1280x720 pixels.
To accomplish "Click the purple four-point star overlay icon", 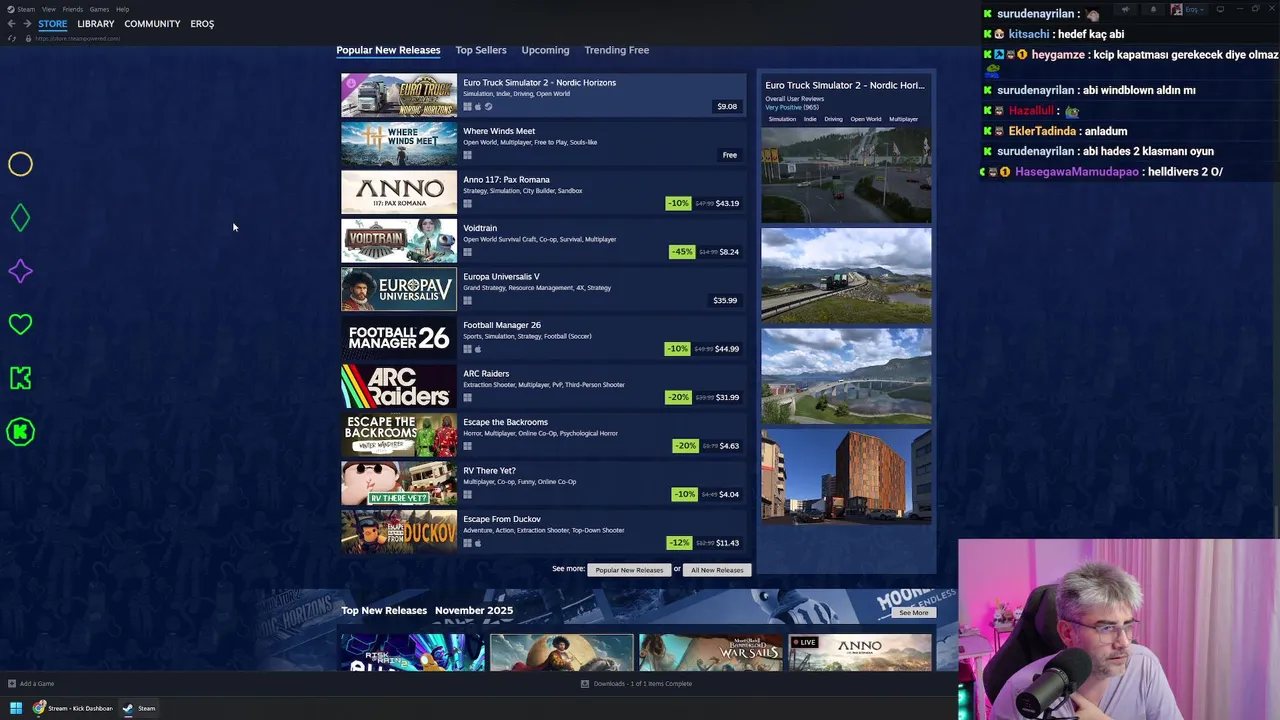I will (20, 271).
